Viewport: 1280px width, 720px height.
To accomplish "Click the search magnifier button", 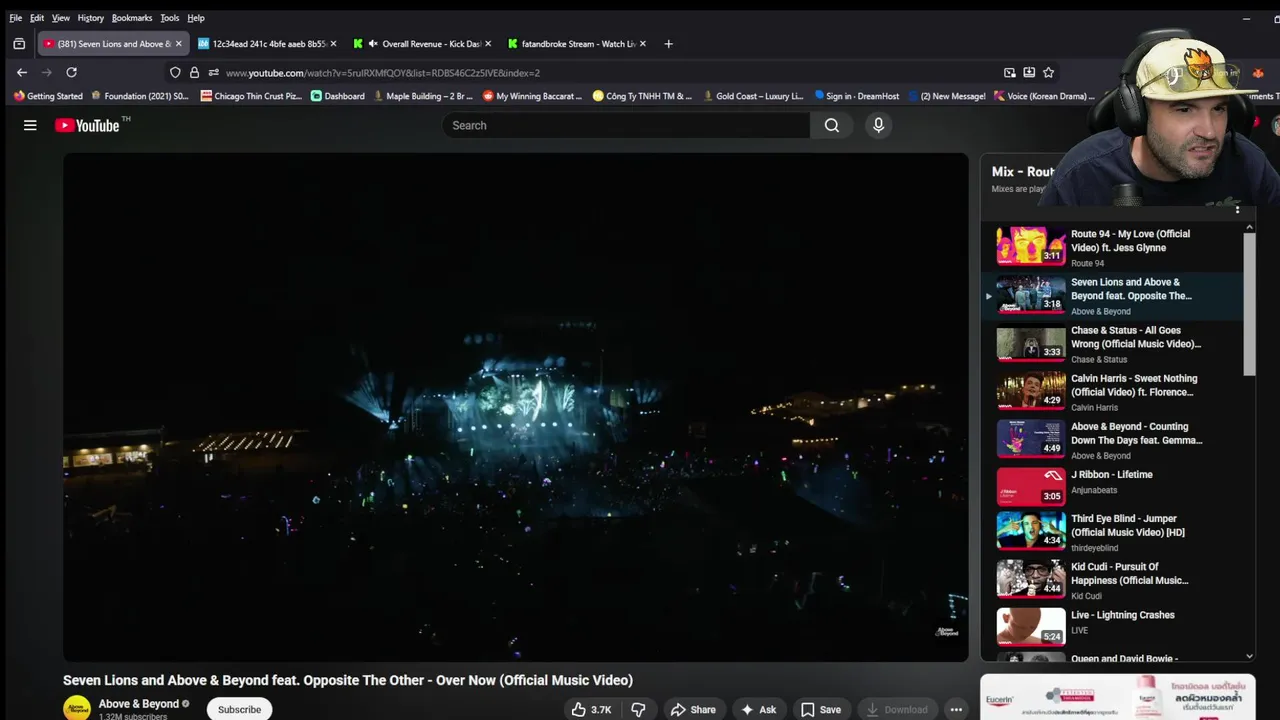I will (832, 125).
